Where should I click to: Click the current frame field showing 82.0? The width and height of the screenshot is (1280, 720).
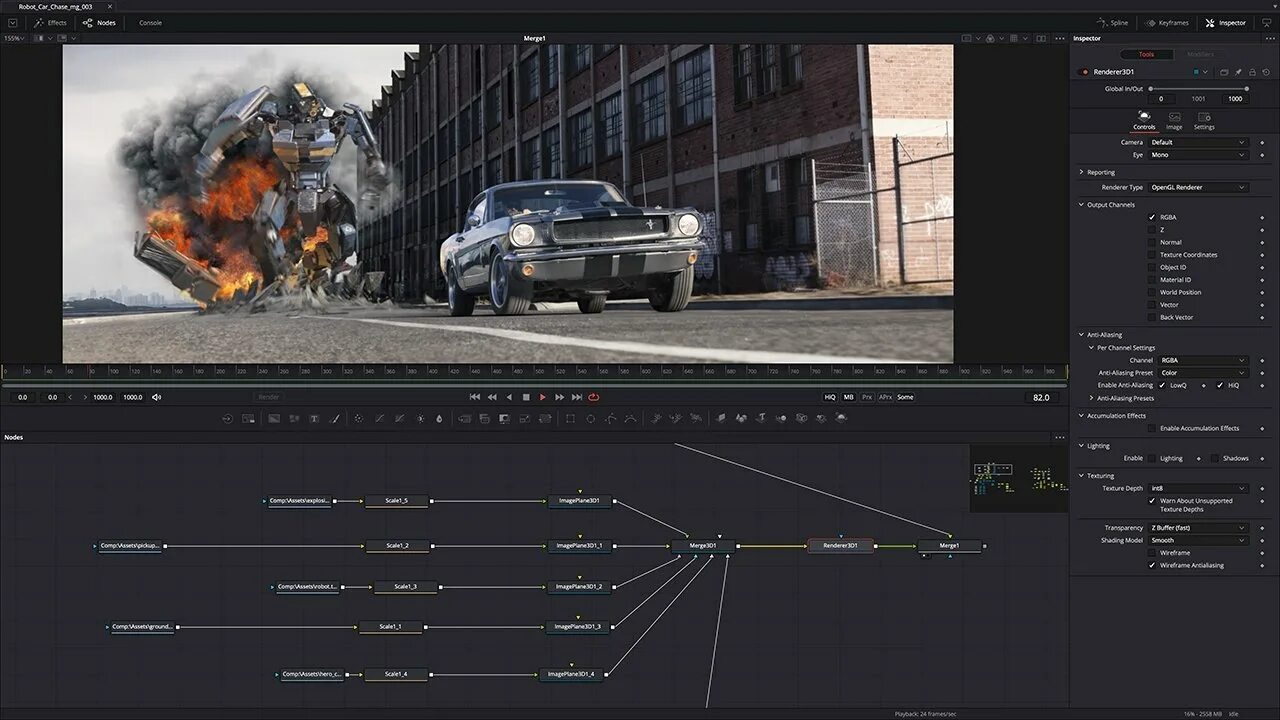click(1041, 397)
